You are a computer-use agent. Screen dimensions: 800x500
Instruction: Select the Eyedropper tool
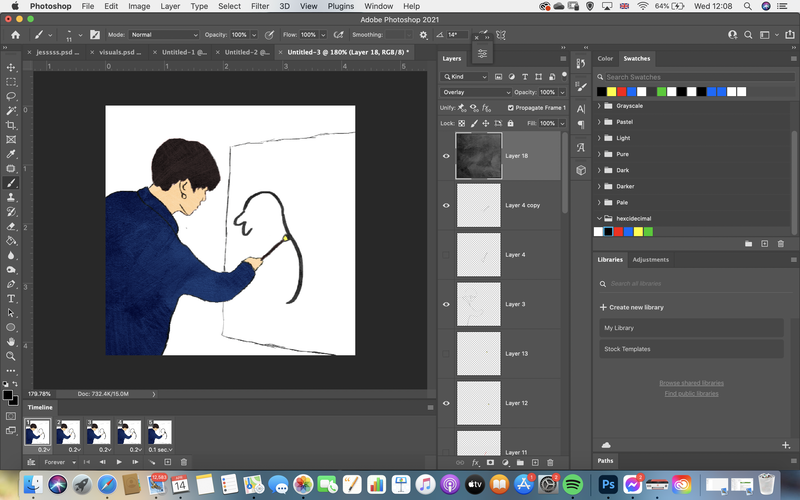click(11, 154)
